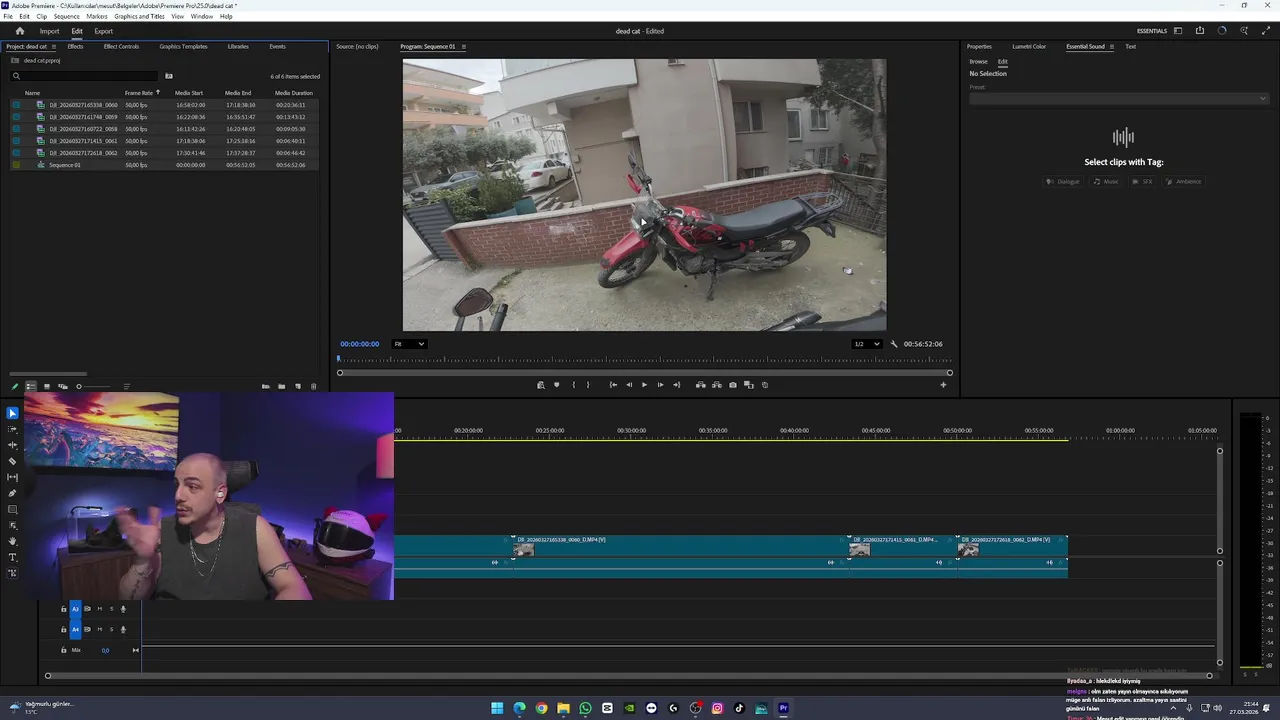The width and height of the screenshot is (1280, 720).
Task: Switch project panel to icon view
Action: click(x=47, y=386)
